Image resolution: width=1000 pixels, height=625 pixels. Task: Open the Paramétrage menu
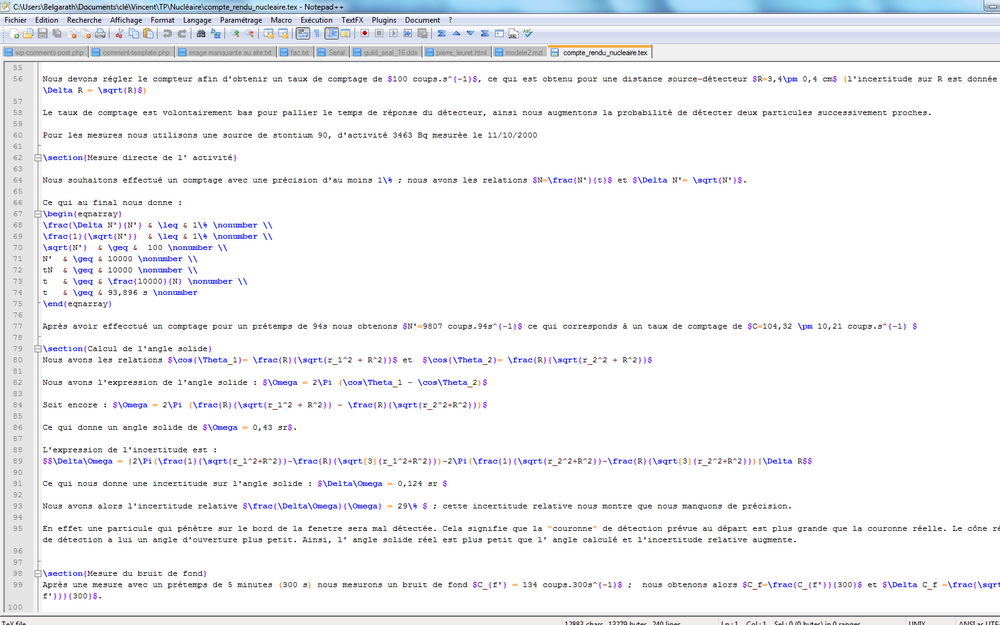[241, 19]
